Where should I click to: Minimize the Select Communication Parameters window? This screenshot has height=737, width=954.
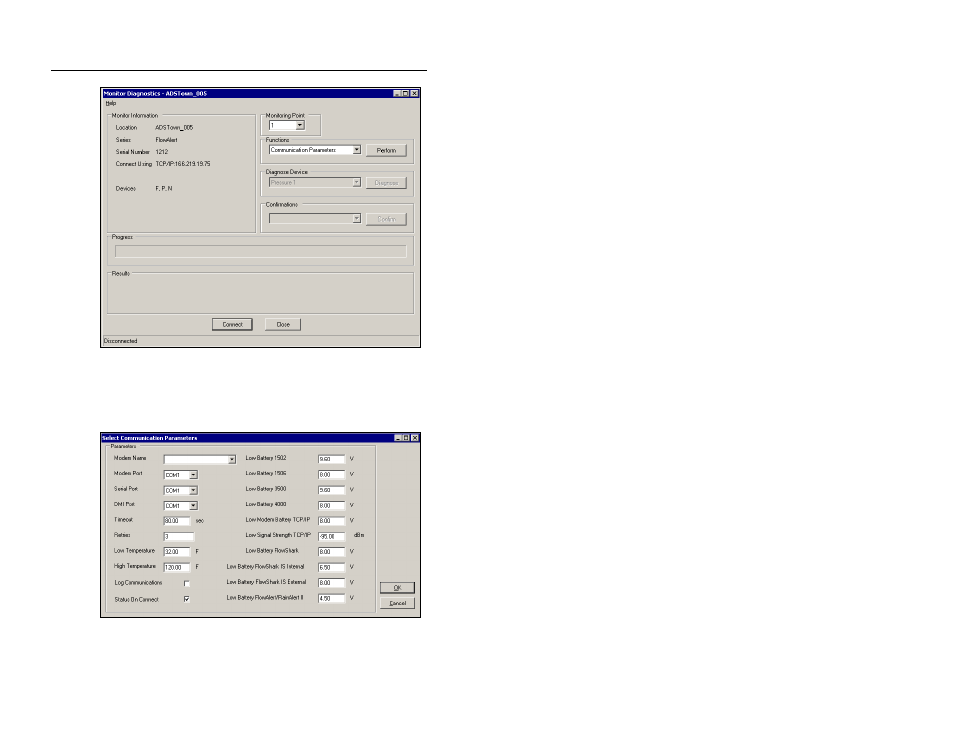(398, 438)
